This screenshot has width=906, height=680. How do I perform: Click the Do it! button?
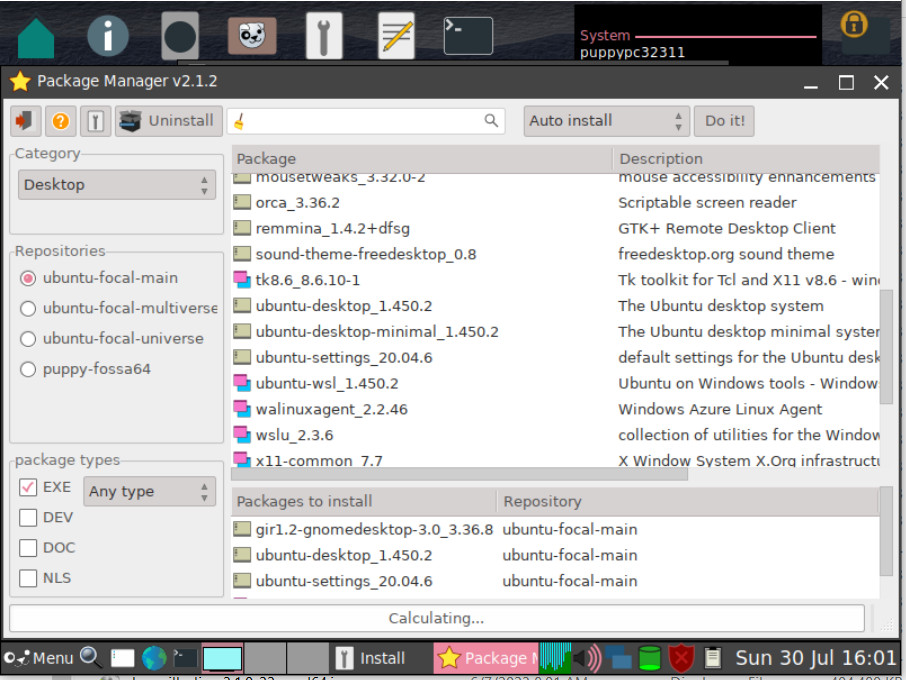coord(724,121)
